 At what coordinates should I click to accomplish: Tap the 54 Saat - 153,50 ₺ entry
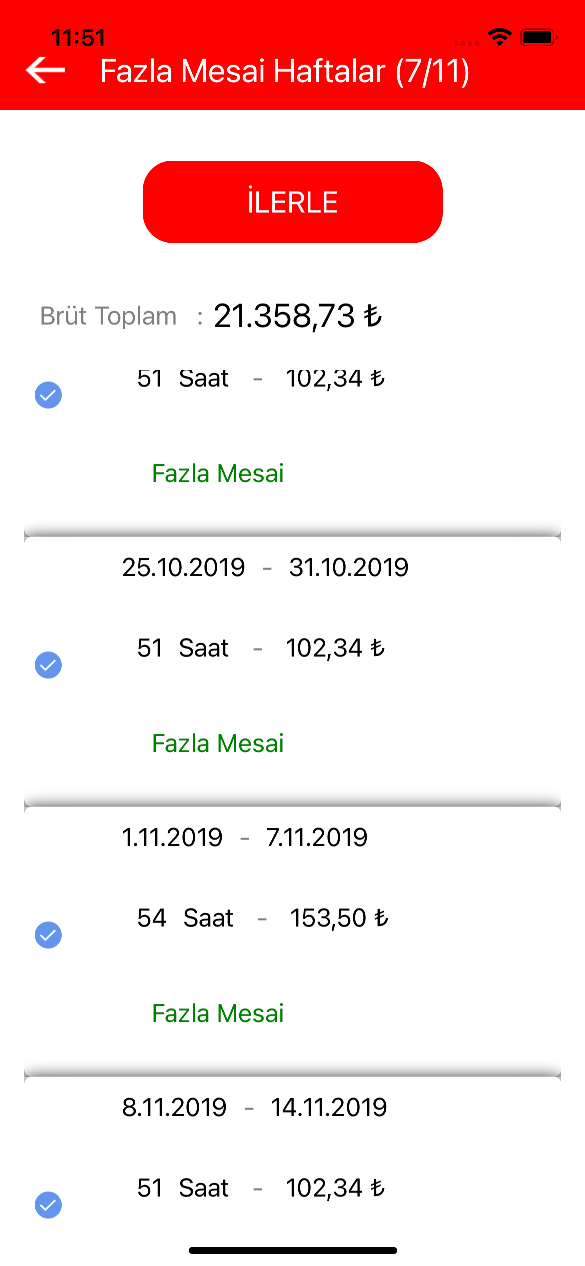[x=263, y=918]
